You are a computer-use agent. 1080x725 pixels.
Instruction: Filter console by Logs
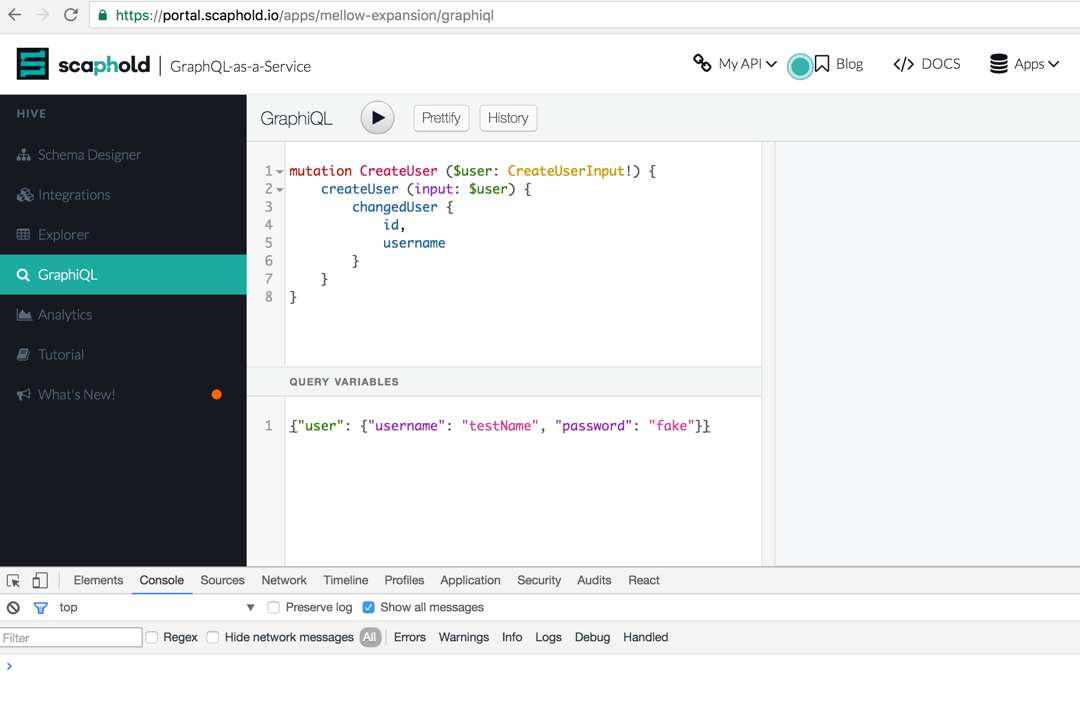[x=548, y=638]
